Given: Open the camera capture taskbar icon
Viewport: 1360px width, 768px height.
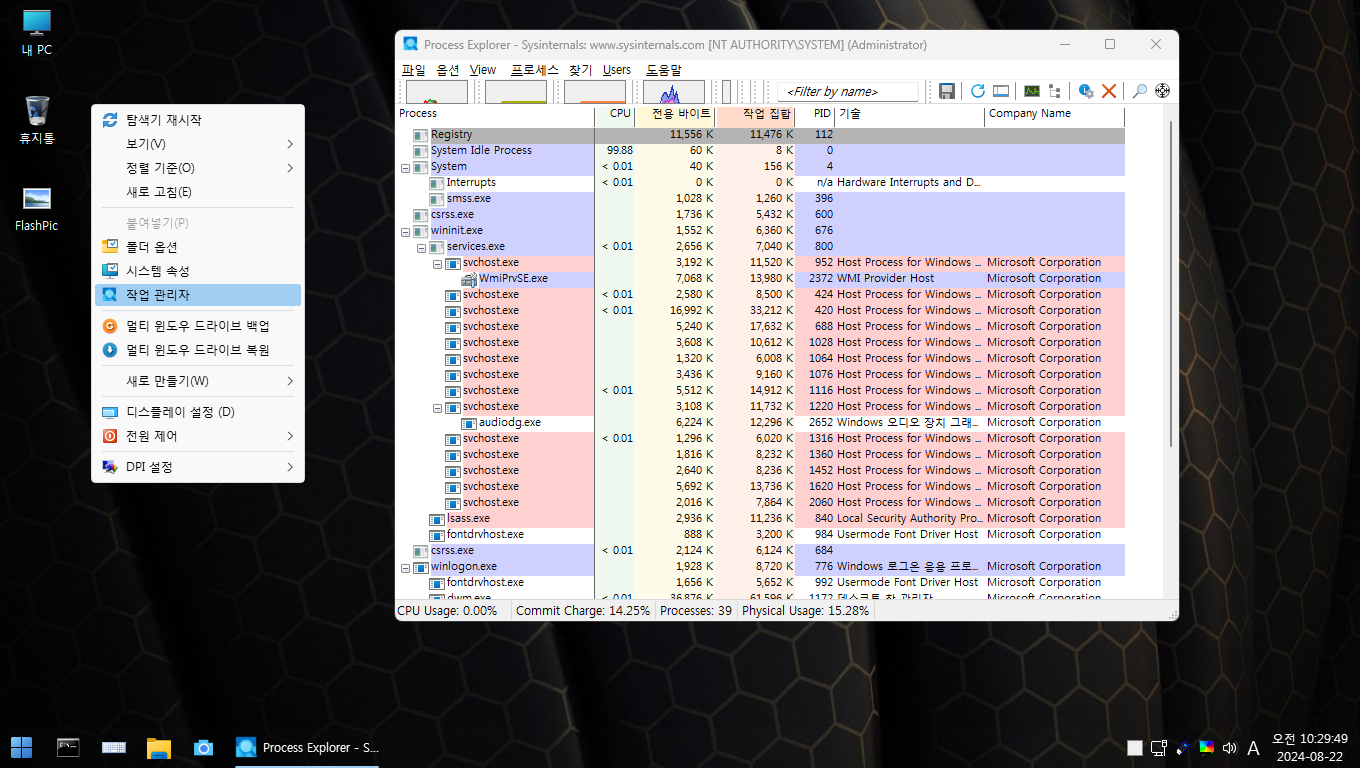Looking at the screenshot, I should pos(203,747).
